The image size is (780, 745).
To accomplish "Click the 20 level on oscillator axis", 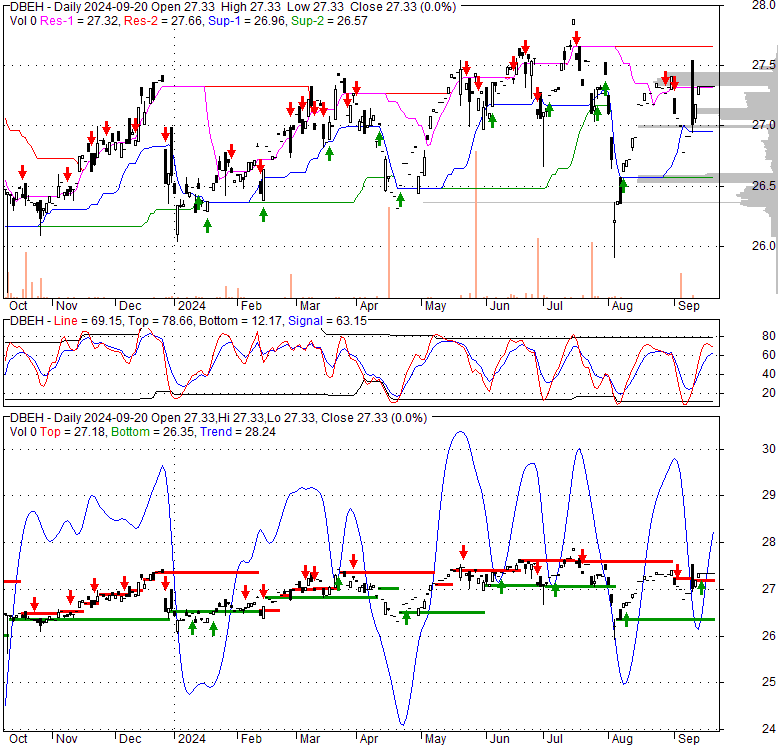I will [x=769, y=393].
